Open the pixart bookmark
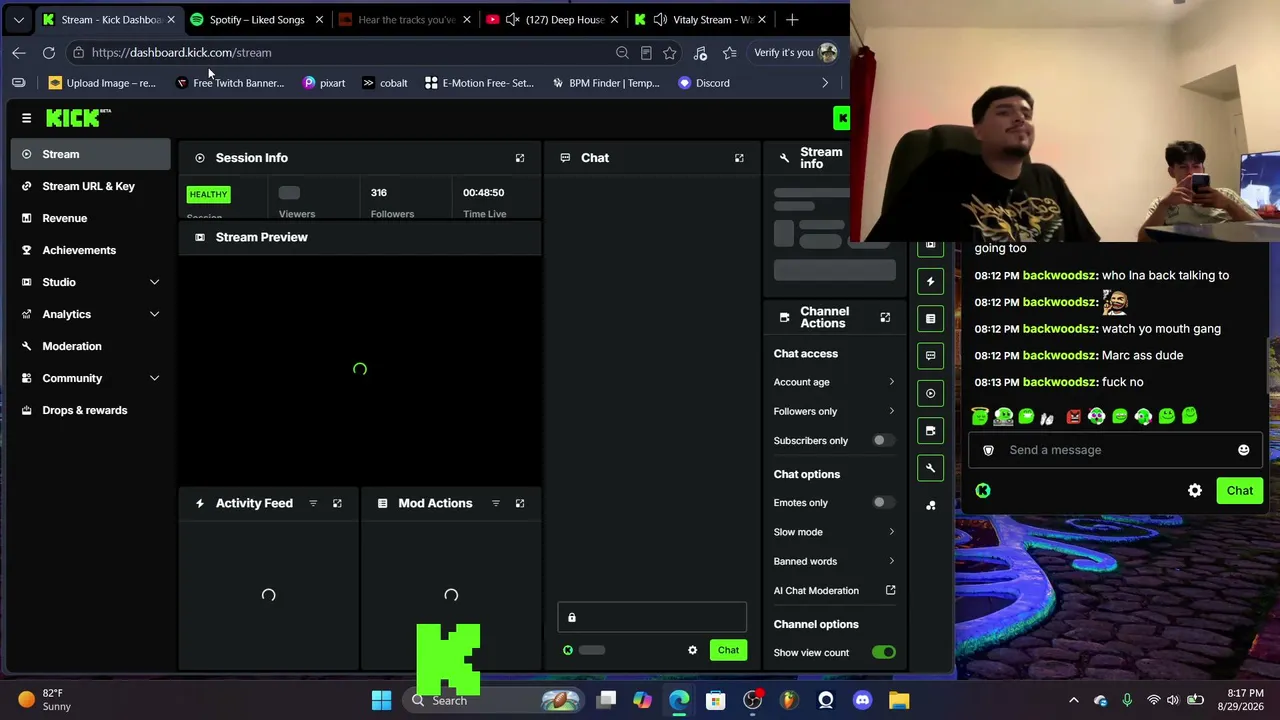1280x720 pixels. [x=324, y=83]
